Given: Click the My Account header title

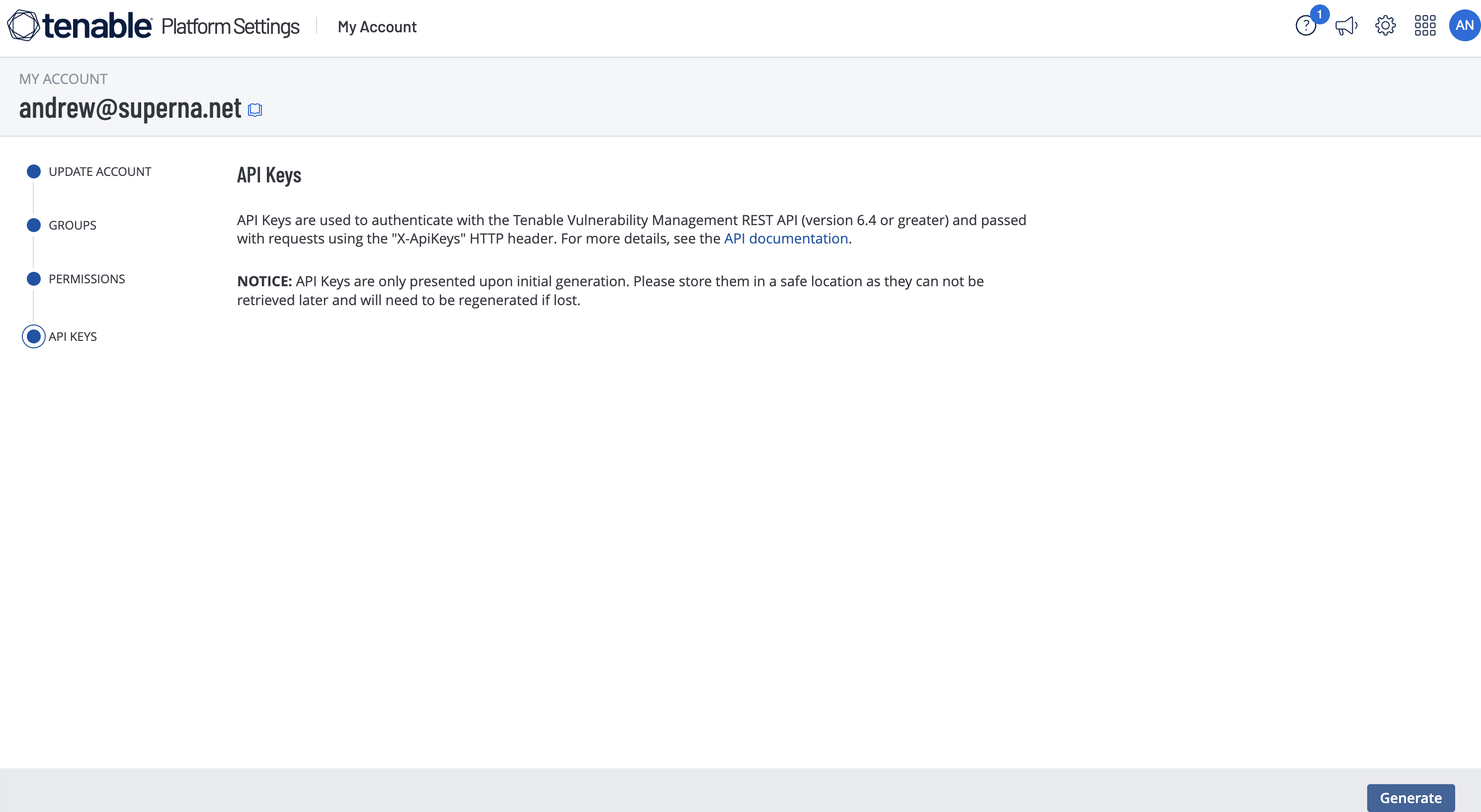Looking at the screenshot, I should [x=377, y=27].
